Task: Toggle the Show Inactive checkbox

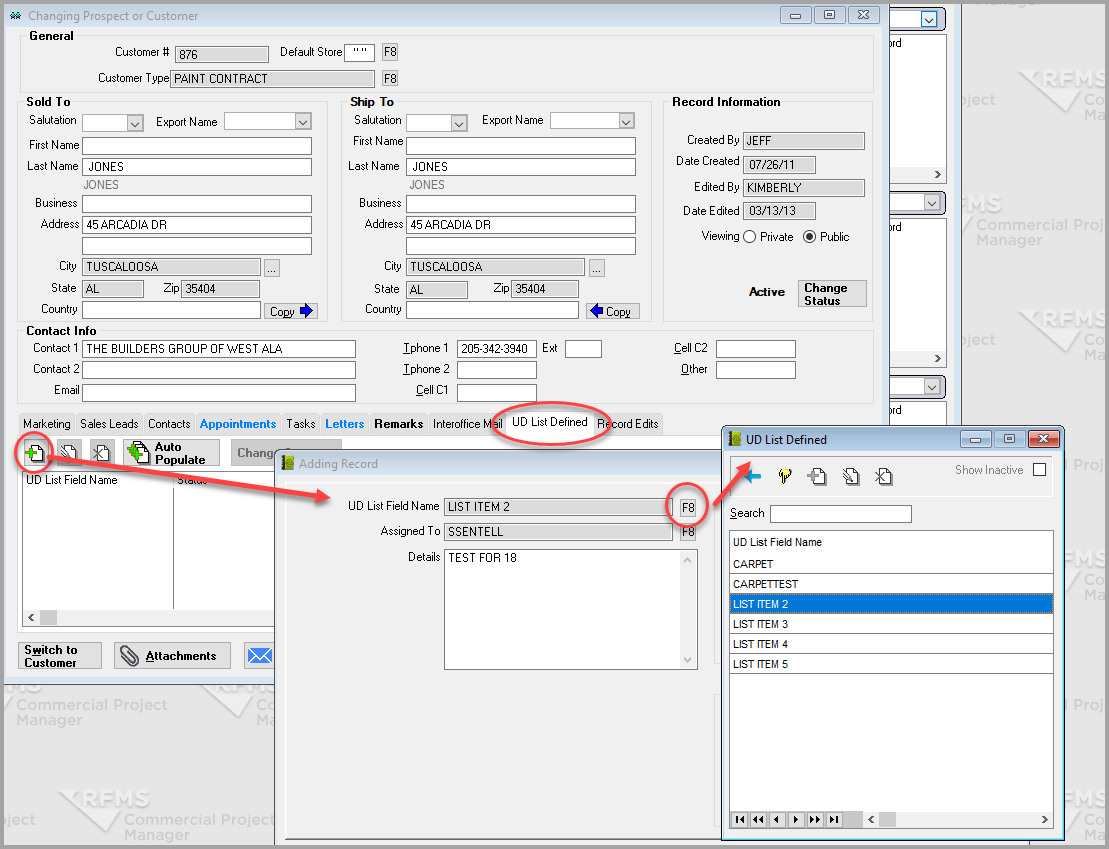Action: tap(1039, 469)
